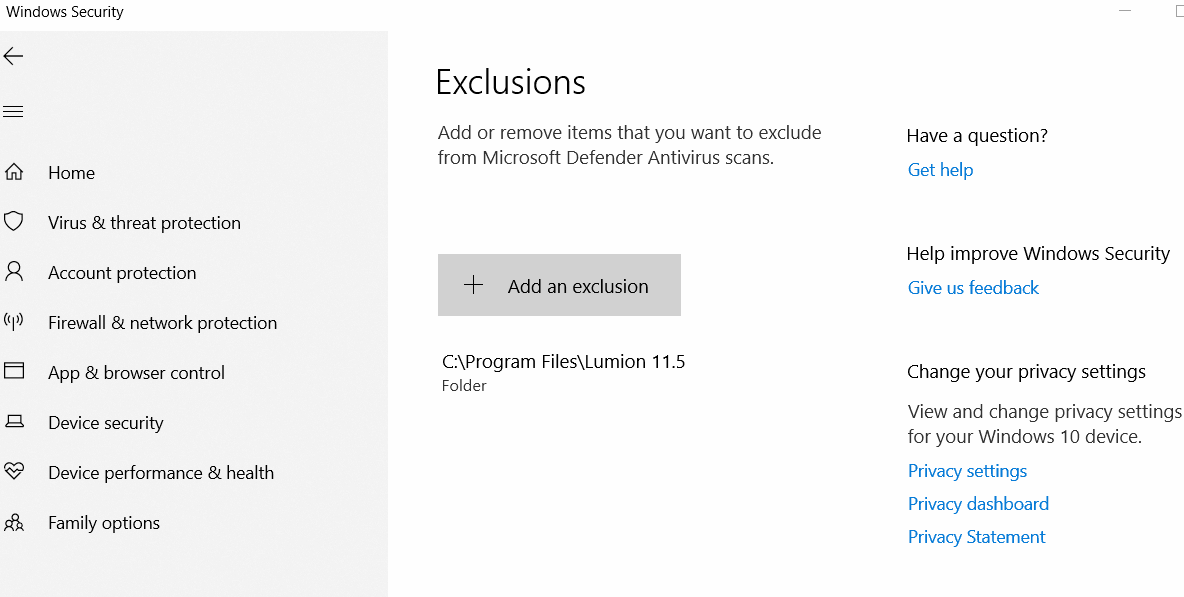Viewport: 1184px width, 597px height.
Task: Open Firewall & network protection page
Action: pyautogui.click(x=162, y=323)
